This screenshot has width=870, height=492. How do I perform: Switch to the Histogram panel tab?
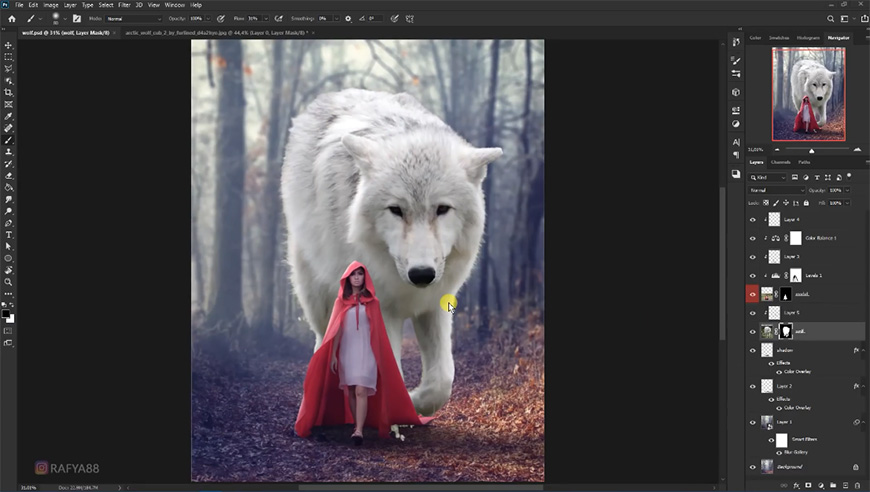click(x=808, y=38)
